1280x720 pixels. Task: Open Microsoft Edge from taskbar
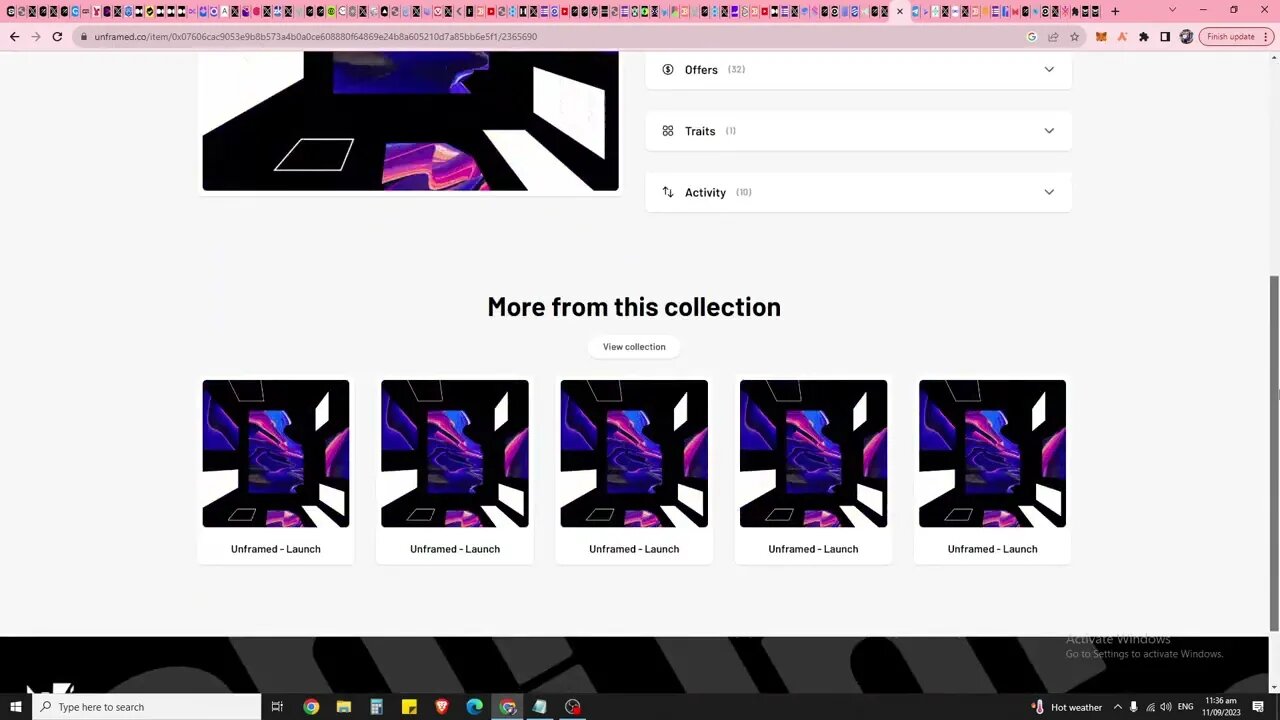coord(475,707)
